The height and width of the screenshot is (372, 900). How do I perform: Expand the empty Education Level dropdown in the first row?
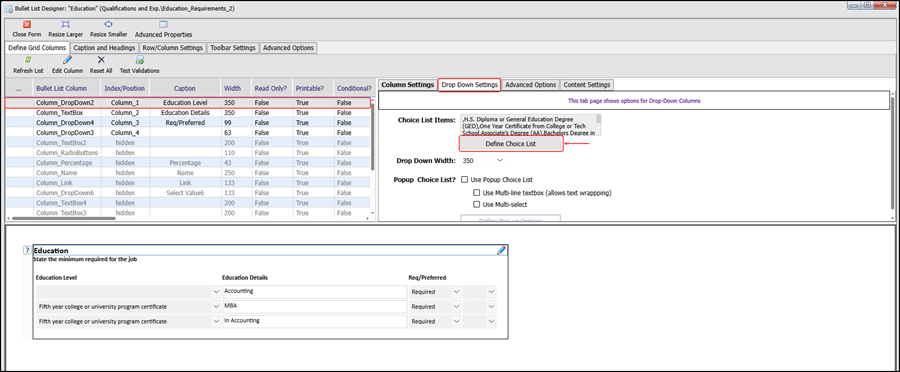[216, 292]
